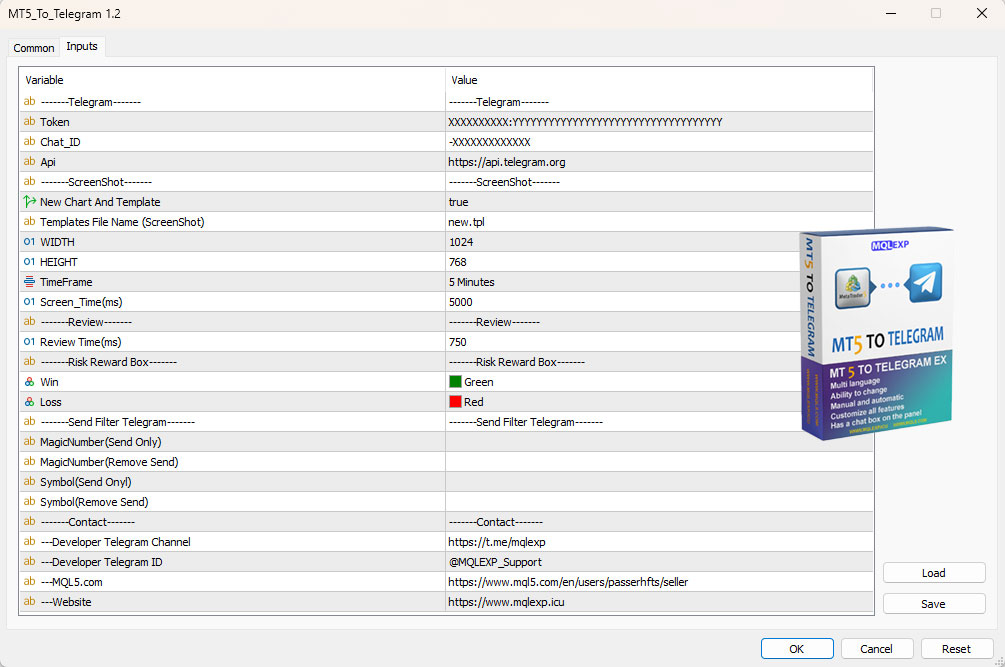Click the string icon for MagicNumber(Send Only)

pos(29,441)
